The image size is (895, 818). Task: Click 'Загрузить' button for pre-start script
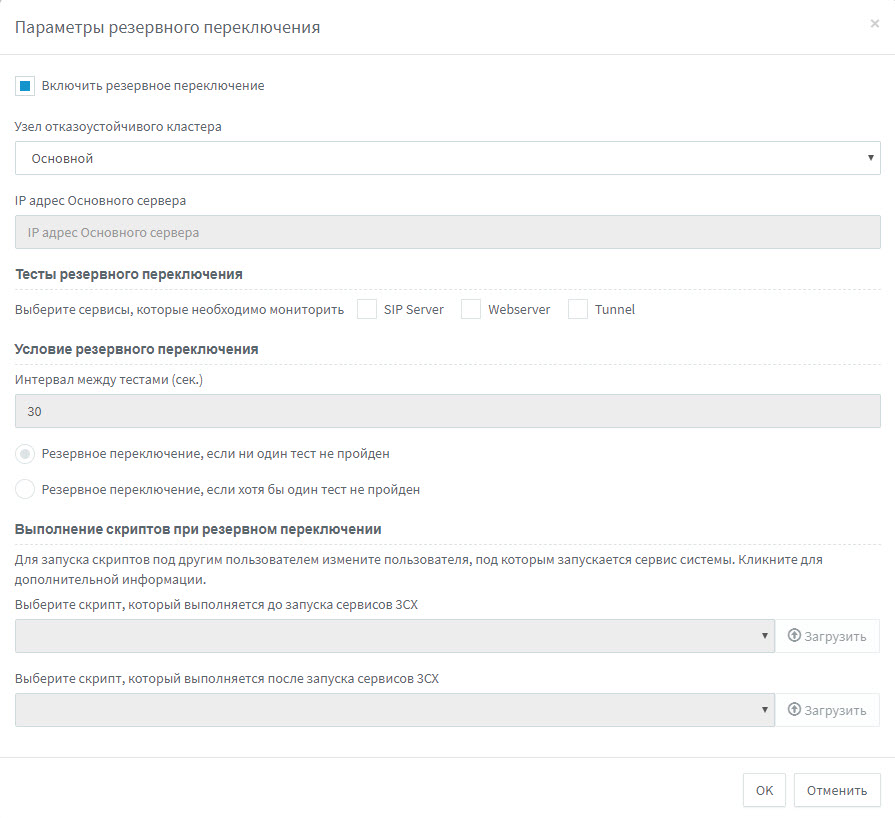pyautogui.click(x=827, y=636)
